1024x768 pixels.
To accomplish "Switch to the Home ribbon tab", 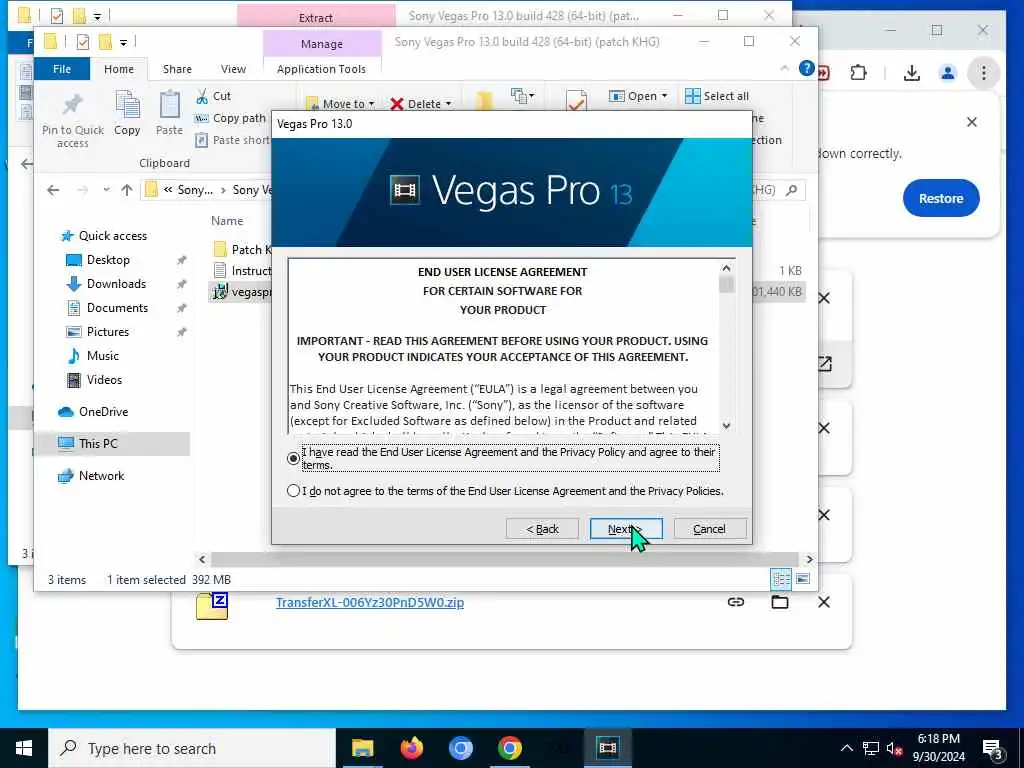I will 119,69.
